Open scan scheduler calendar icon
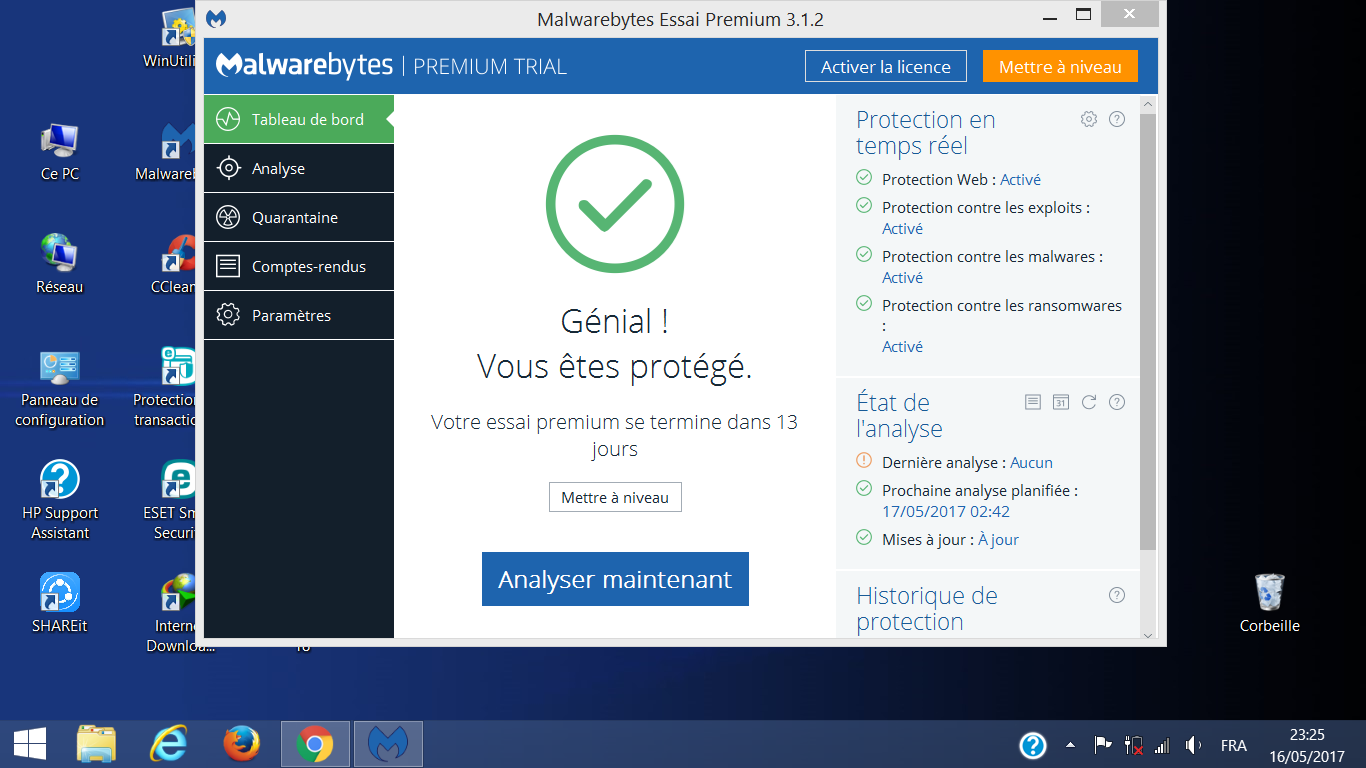Image resolution: width=1366 pixels, height=768 pixels. click(x=1061, y=402)
